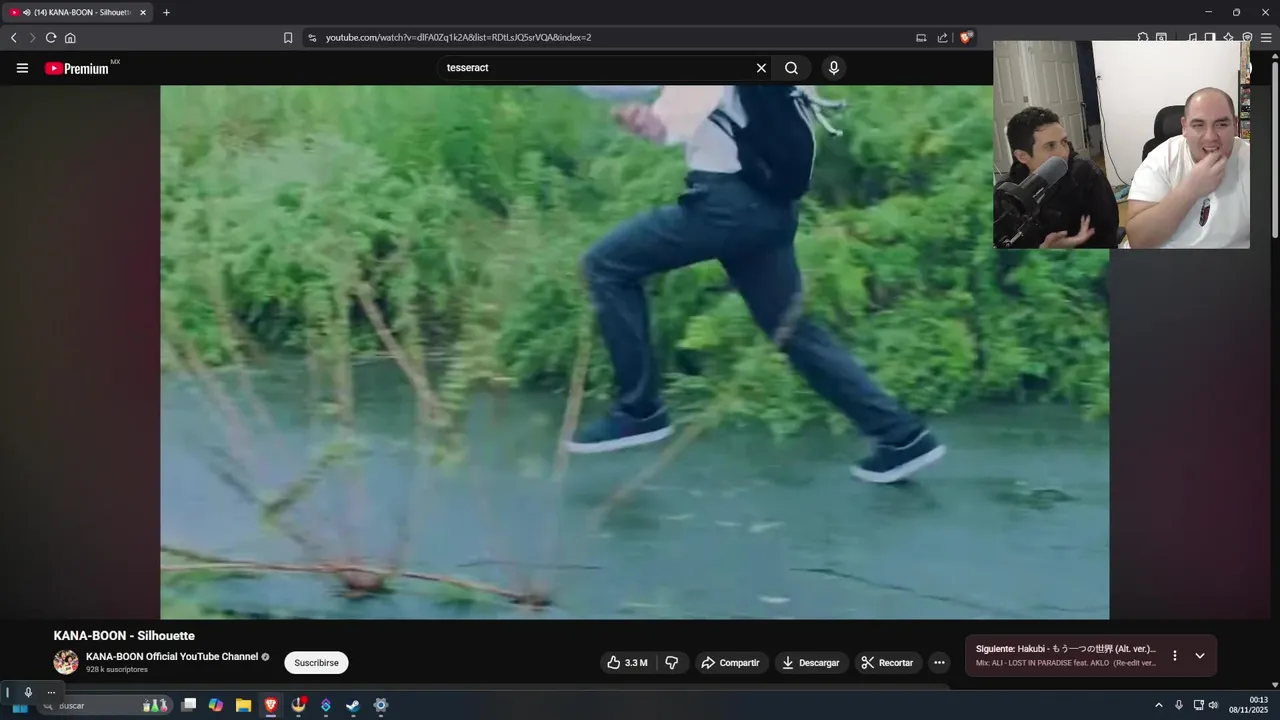This screenshot has width=1280, height=720.
Task: Click the video player frame
Action: (634, 352)
